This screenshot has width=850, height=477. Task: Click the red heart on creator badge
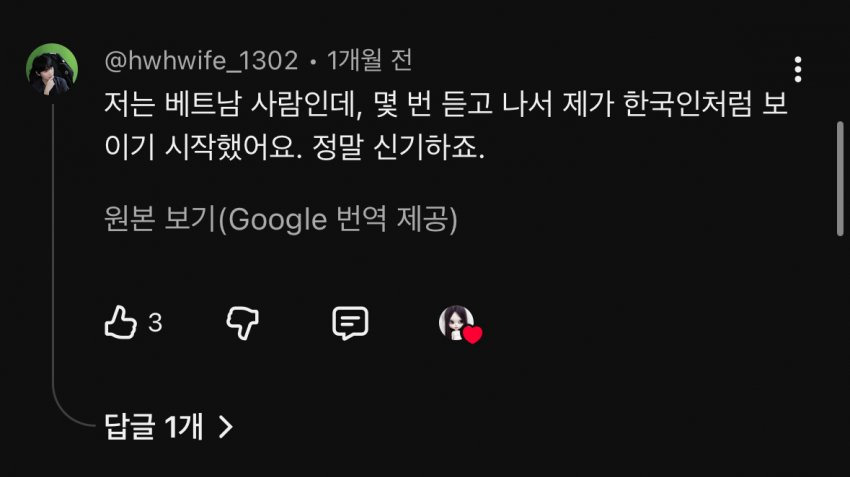pos(473,335)
